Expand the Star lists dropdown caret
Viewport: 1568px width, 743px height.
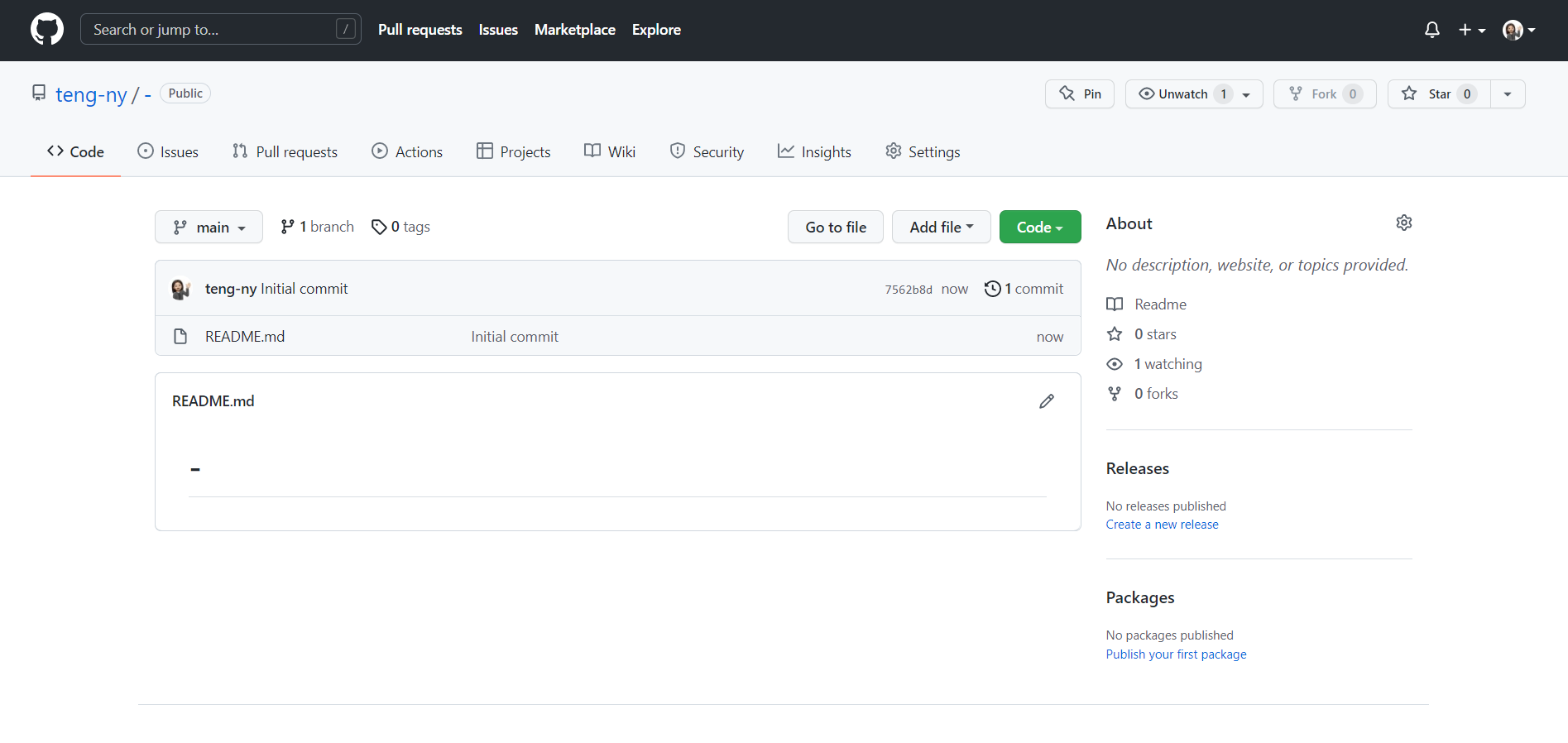[1508, 94]
